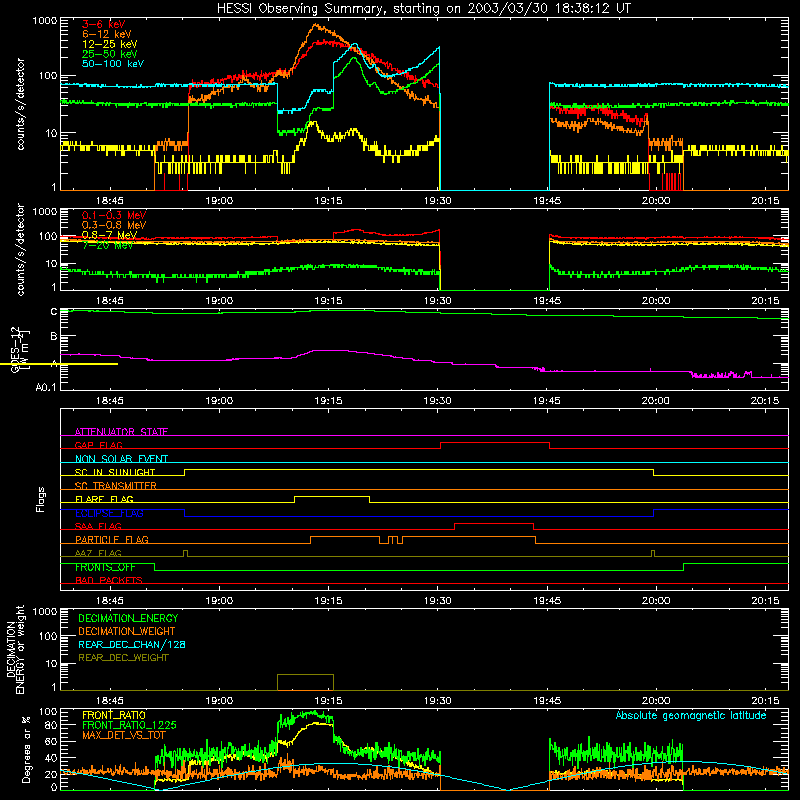Viewport: 800px width, 800px height.
Task: Click the red 0.1-0.3 MeV legend label
Action: pos(114,215)
